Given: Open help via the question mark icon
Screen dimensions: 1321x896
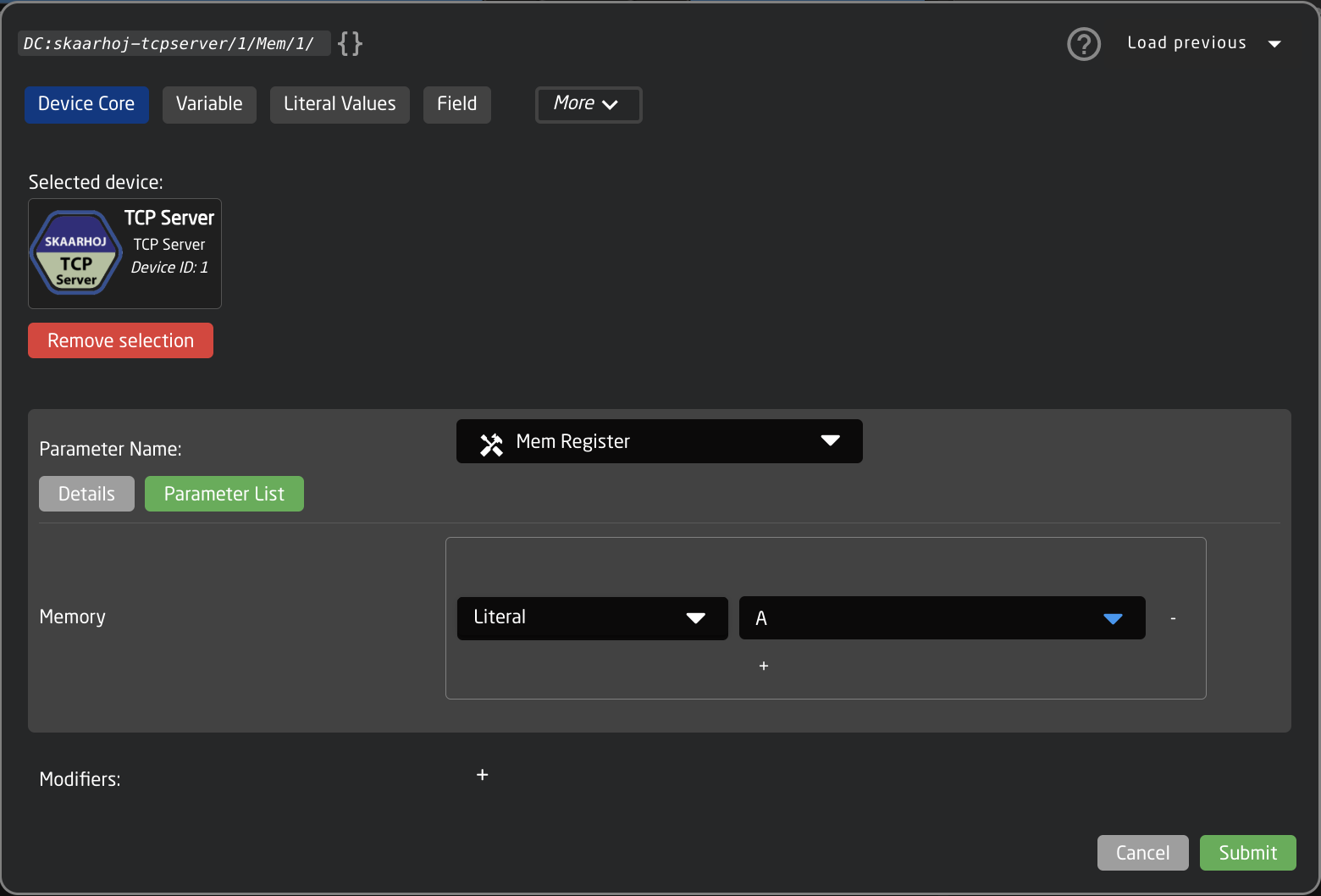Looking at the screenshot, I should click(x=1083, y=43).
